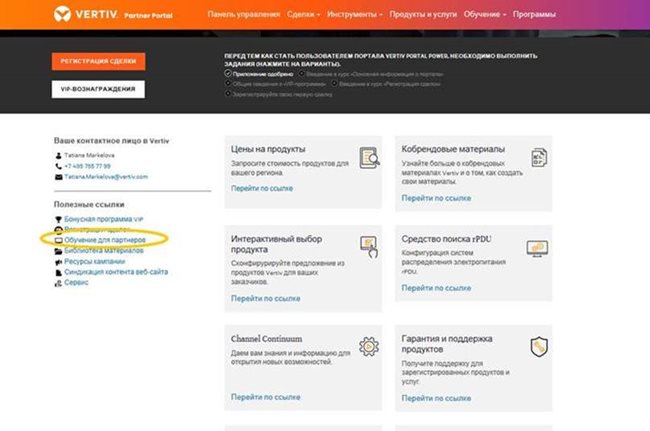Click the document search icon on Цены на продукты card
The height and width of the screenshot is (431, 650).
(x=369, y=158)
